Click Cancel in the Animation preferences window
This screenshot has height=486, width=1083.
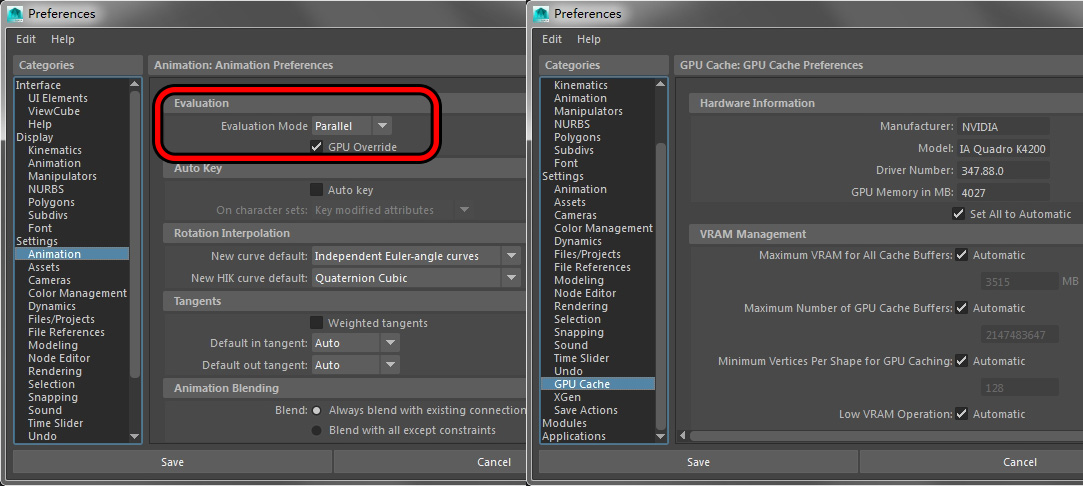click(494, 462)
